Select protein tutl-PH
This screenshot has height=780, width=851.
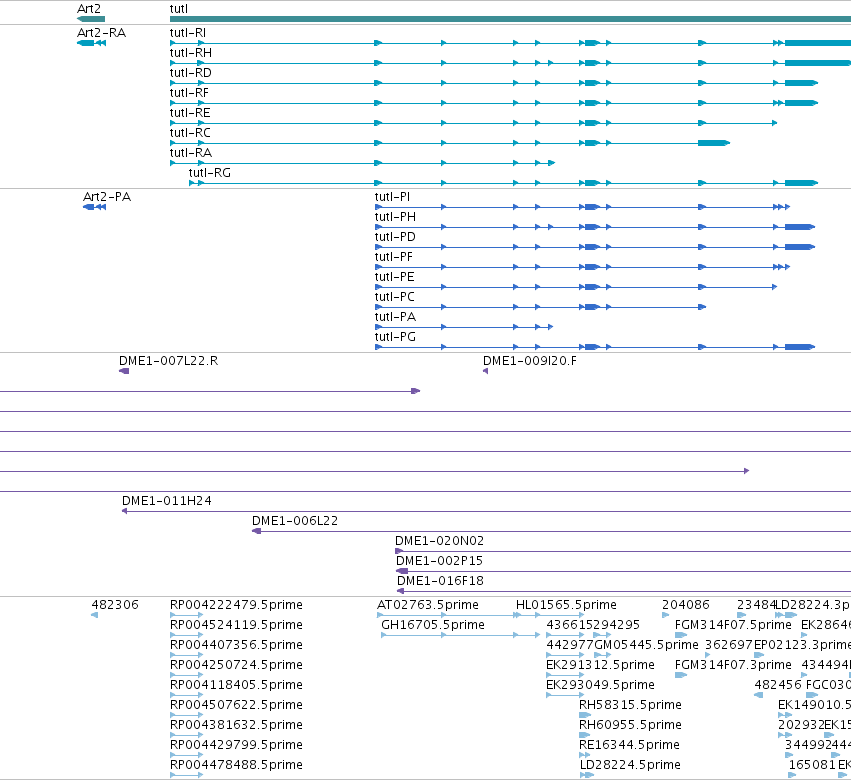(595, 227)
